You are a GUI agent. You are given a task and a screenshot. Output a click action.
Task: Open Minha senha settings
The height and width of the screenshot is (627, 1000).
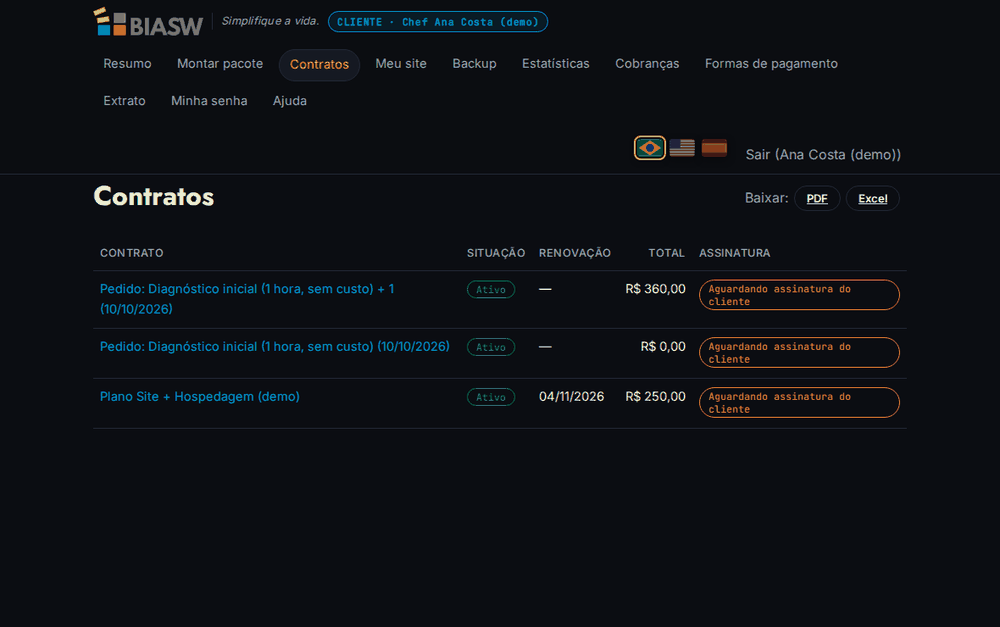(x=209, y=101)
